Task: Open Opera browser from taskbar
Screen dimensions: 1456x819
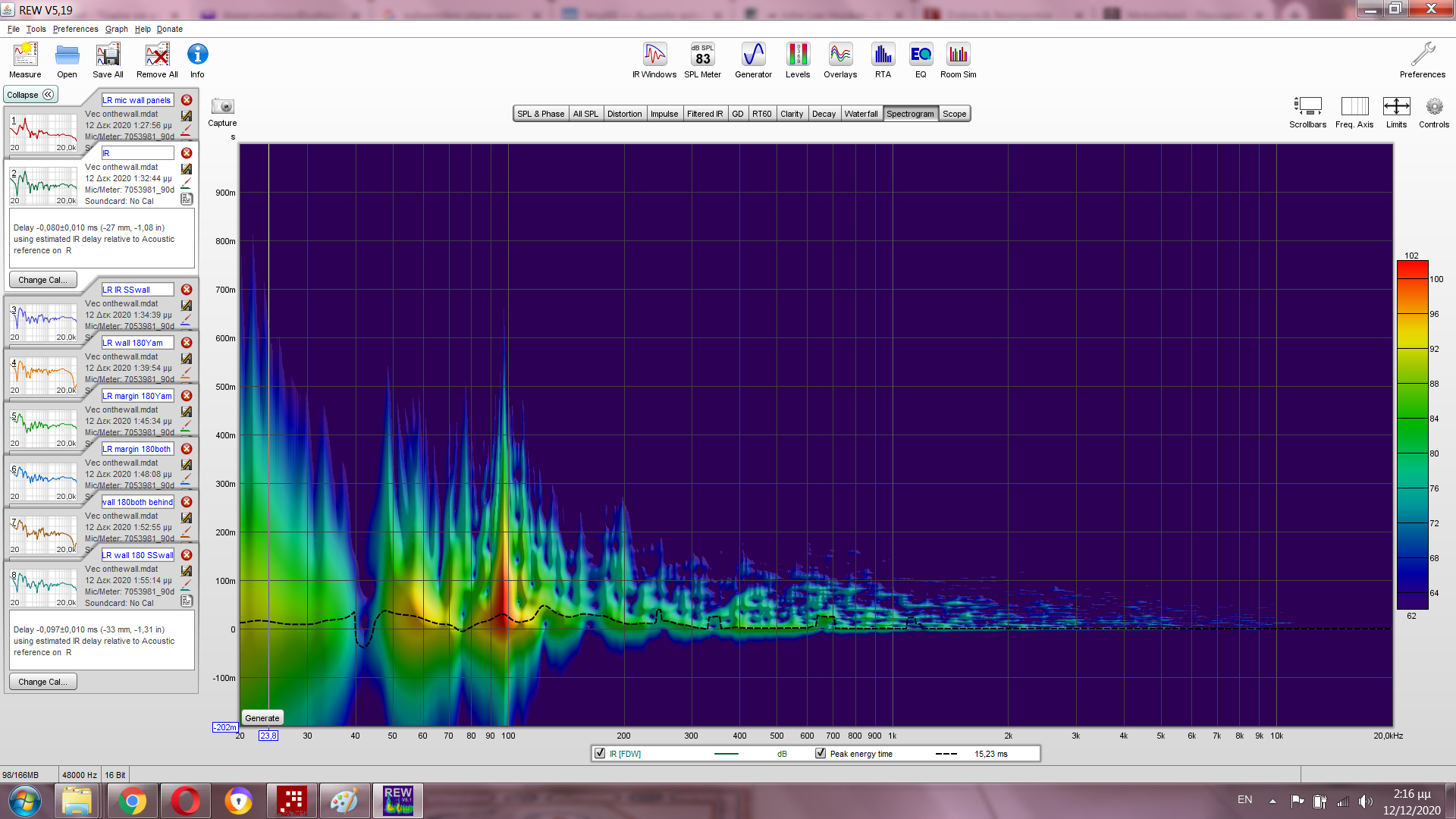Action: coord(185,801)
